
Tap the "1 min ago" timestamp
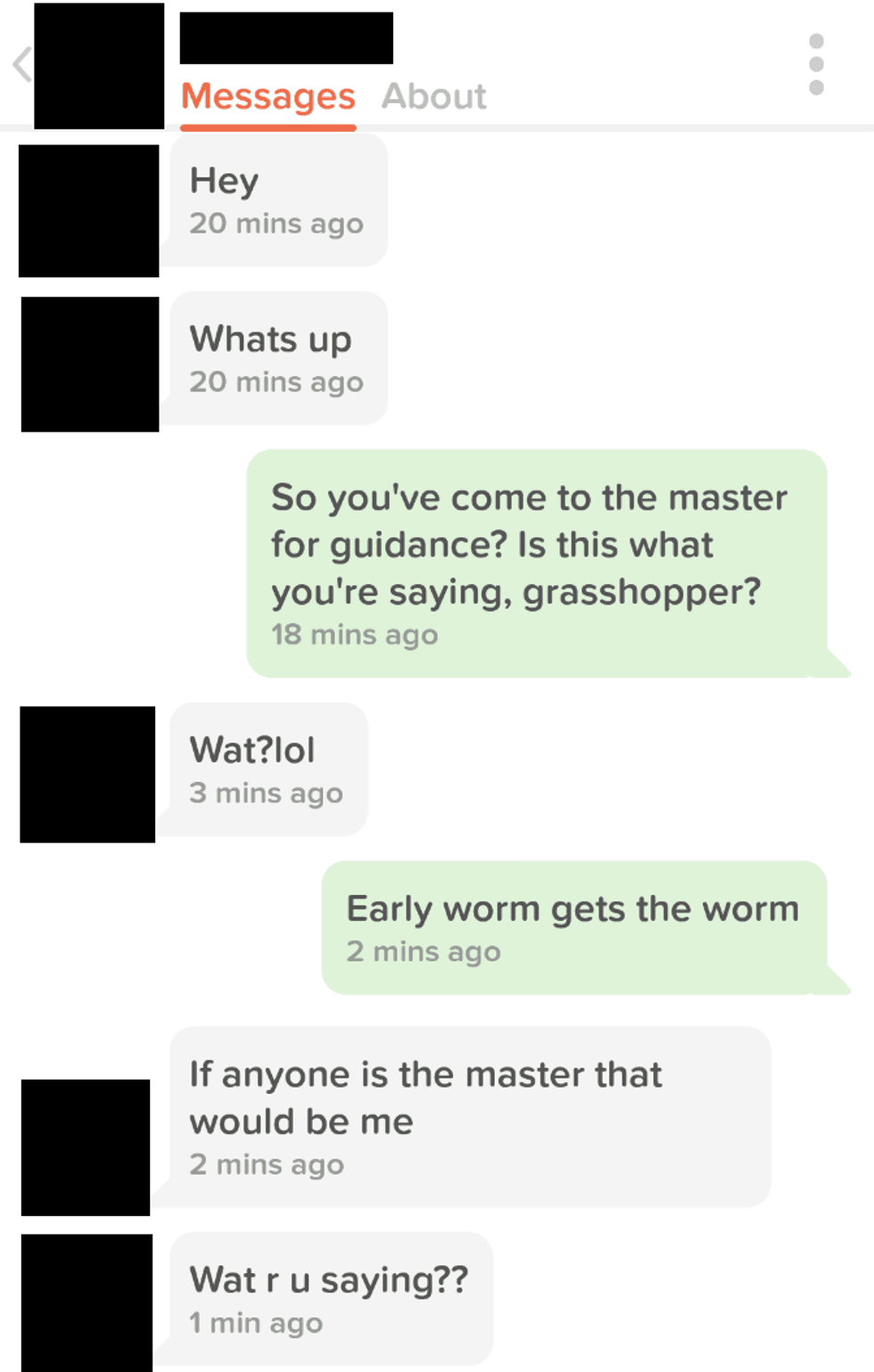(x=256, y=1323)
